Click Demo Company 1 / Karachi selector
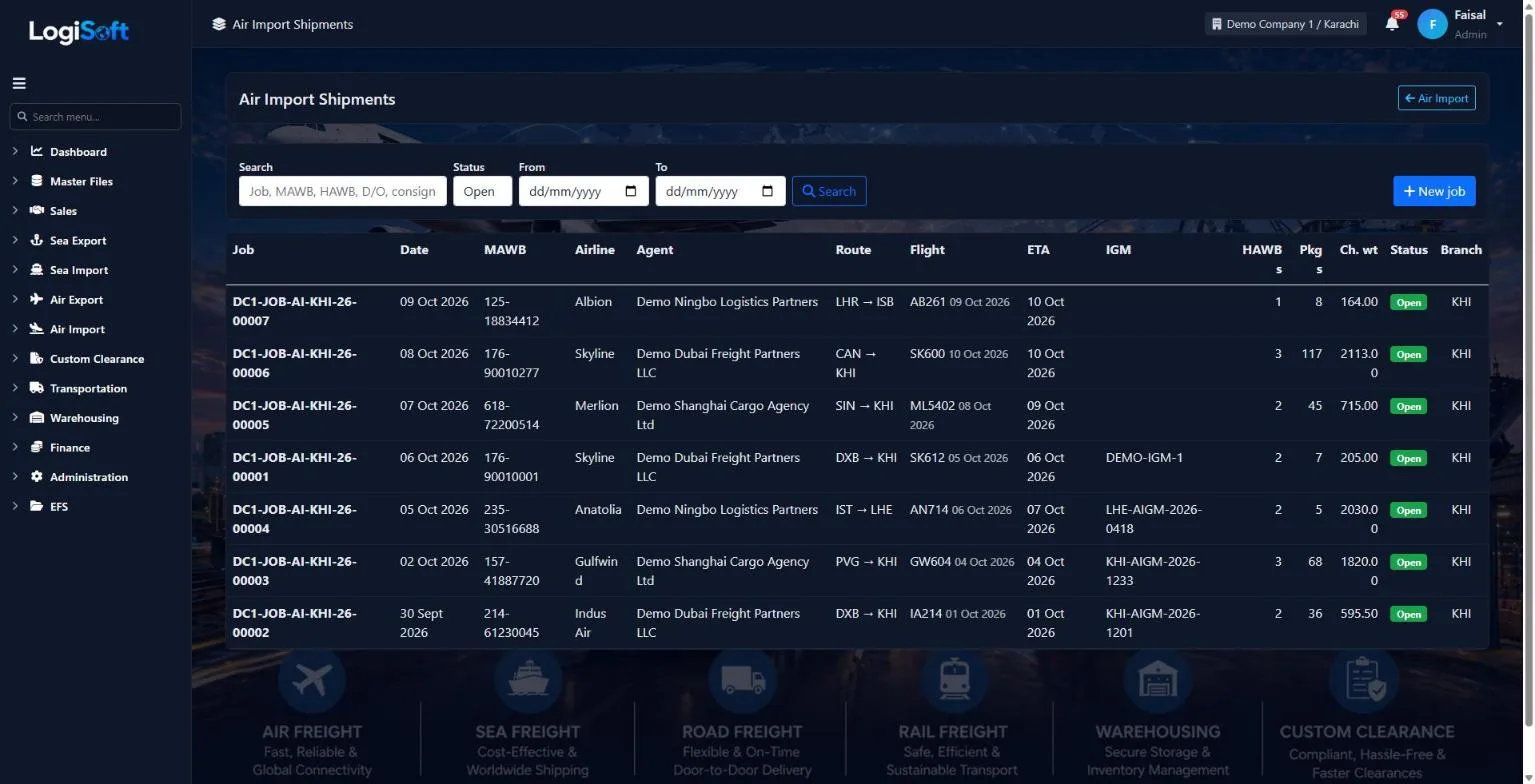This screenshot has height=784, width=1535. [1285, 24]
